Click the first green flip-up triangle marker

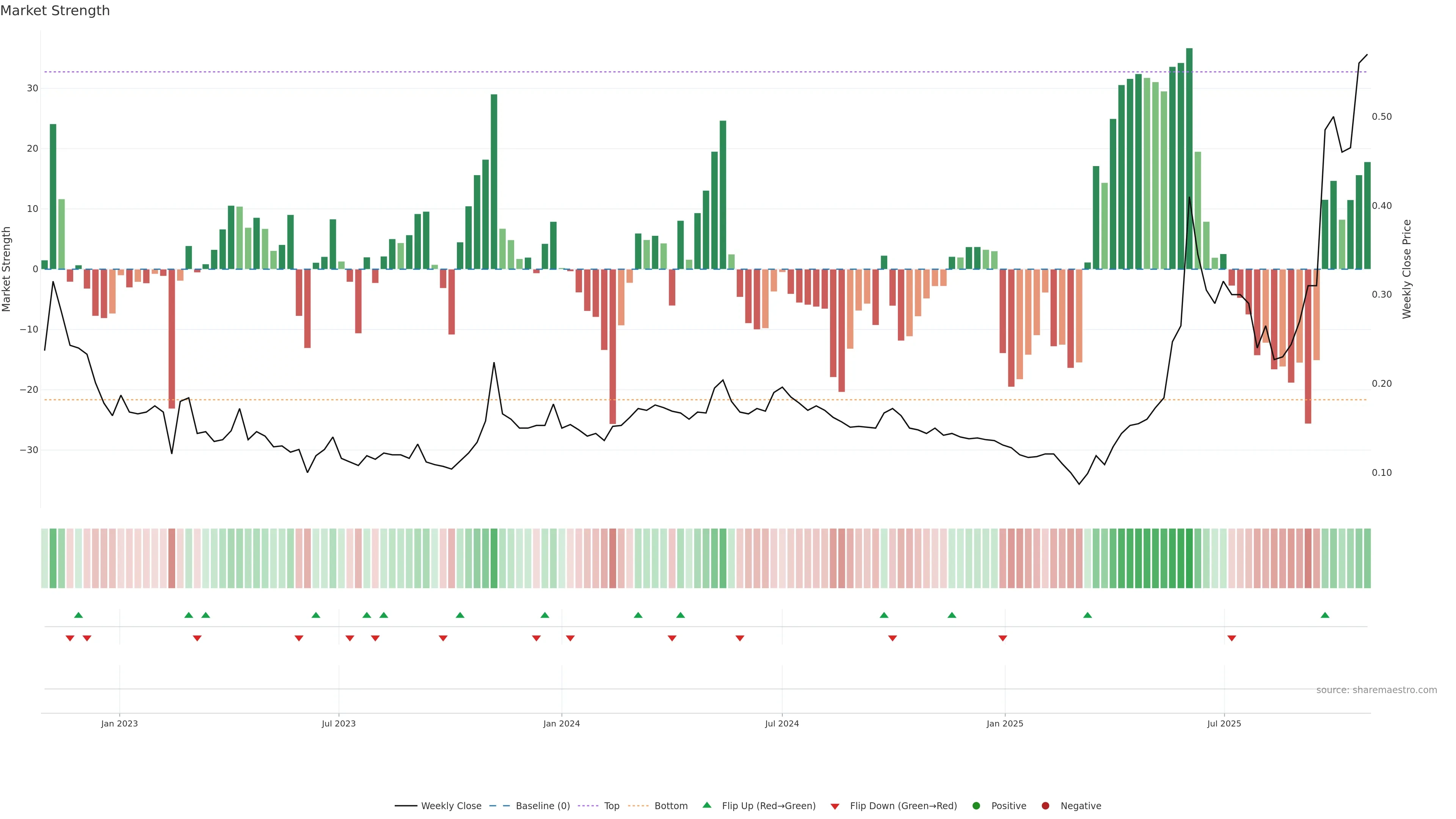click(78, 615)
